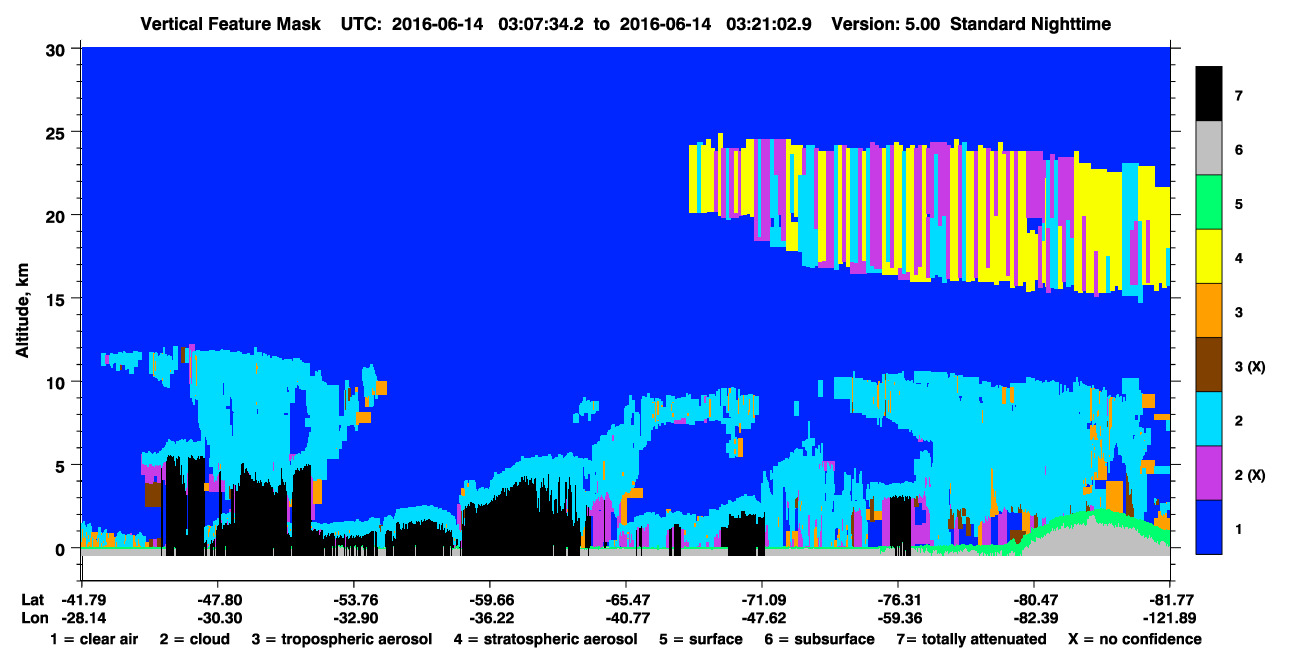Click the 15 altitude tick label
The height and width of the screenshot is (667, 1300).
pyautogui.click(x=58, y=298)
